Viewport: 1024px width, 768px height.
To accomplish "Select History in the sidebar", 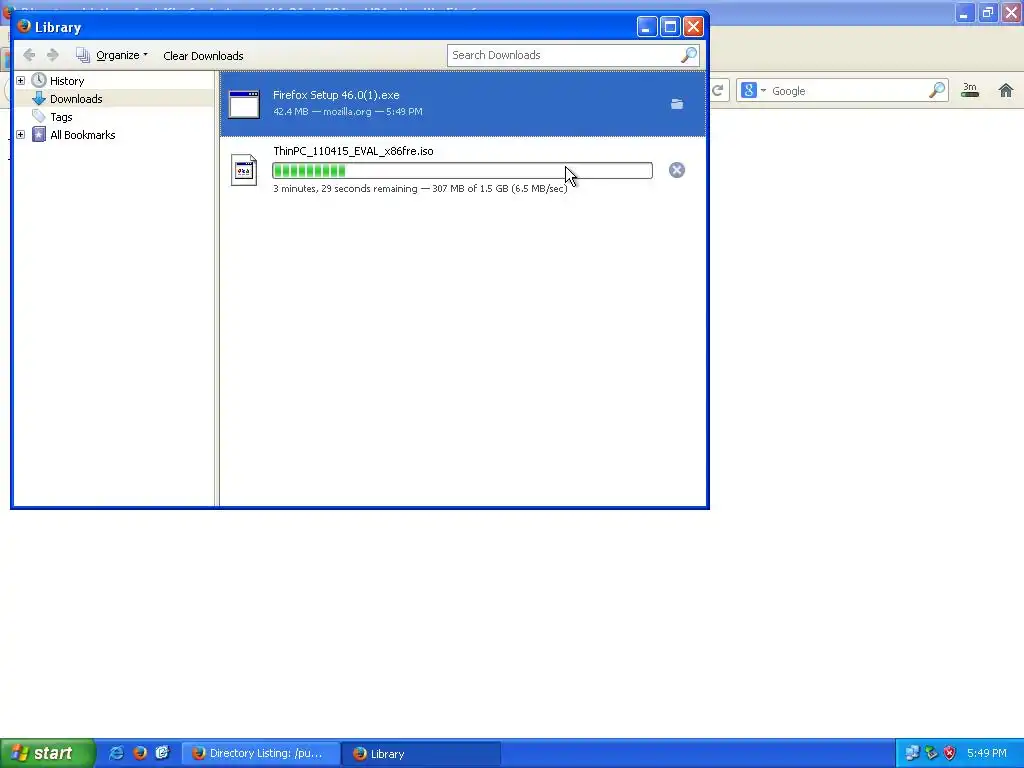I will point(67,81).
